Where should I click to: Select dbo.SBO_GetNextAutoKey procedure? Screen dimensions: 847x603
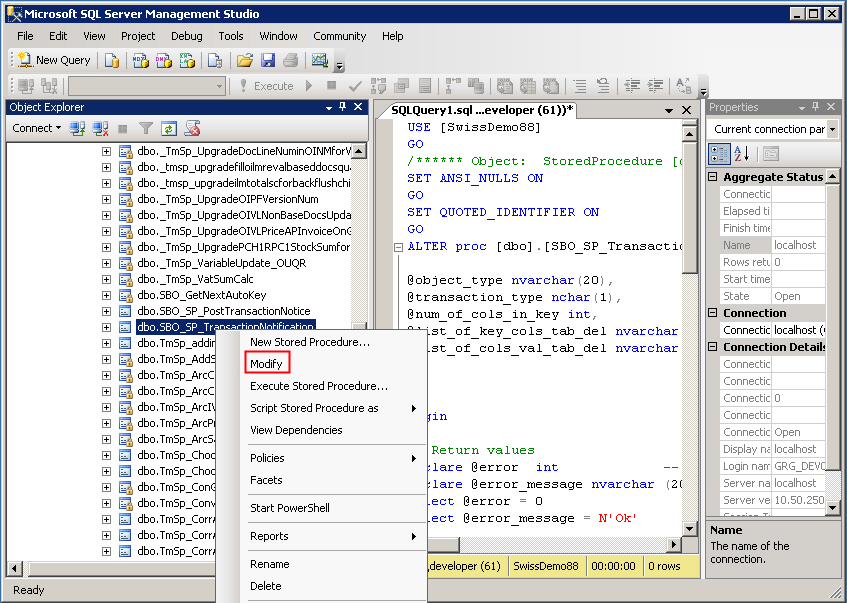pyautogui.click(x=201, y=295)
